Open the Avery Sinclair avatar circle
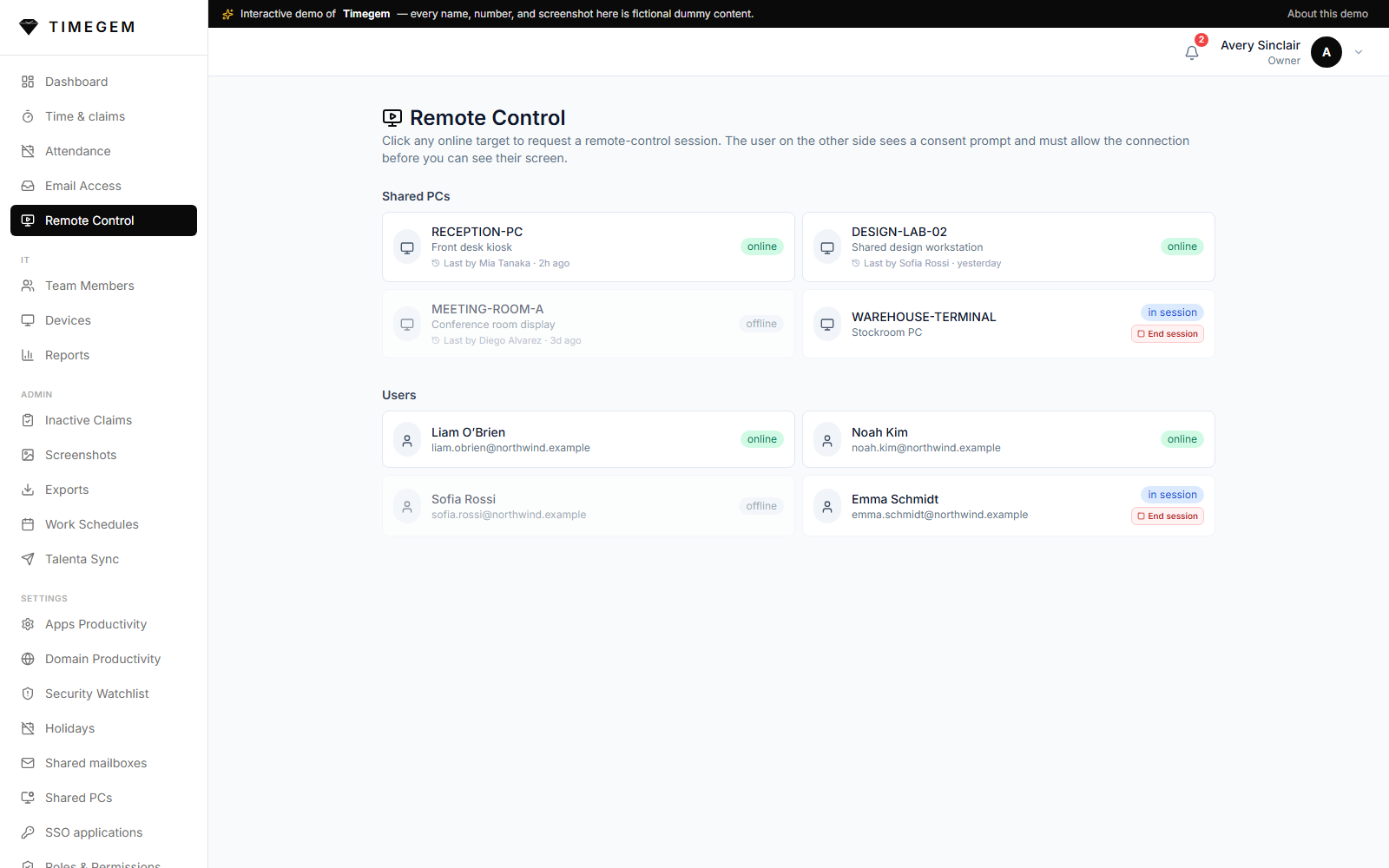 tap(1326, 52)
